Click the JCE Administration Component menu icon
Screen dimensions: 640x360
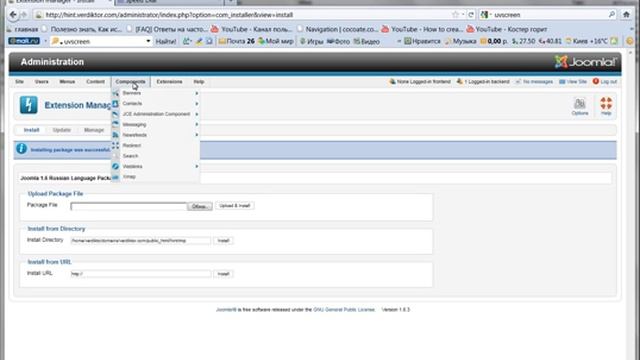coord(116,114)
